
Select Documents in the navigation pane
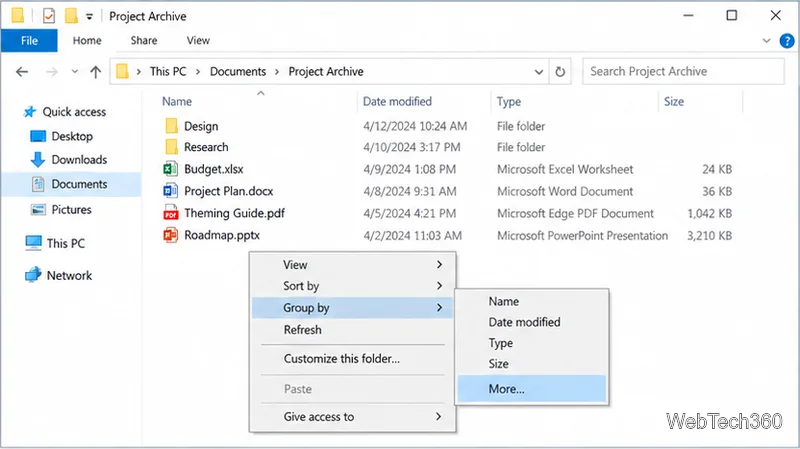click(79, 184)
